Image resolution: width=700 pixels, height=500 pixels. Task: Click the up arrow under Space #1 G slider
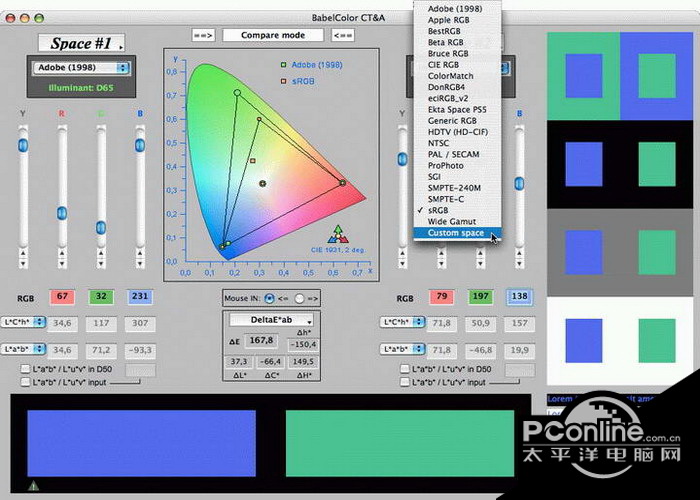click(101, 253)
